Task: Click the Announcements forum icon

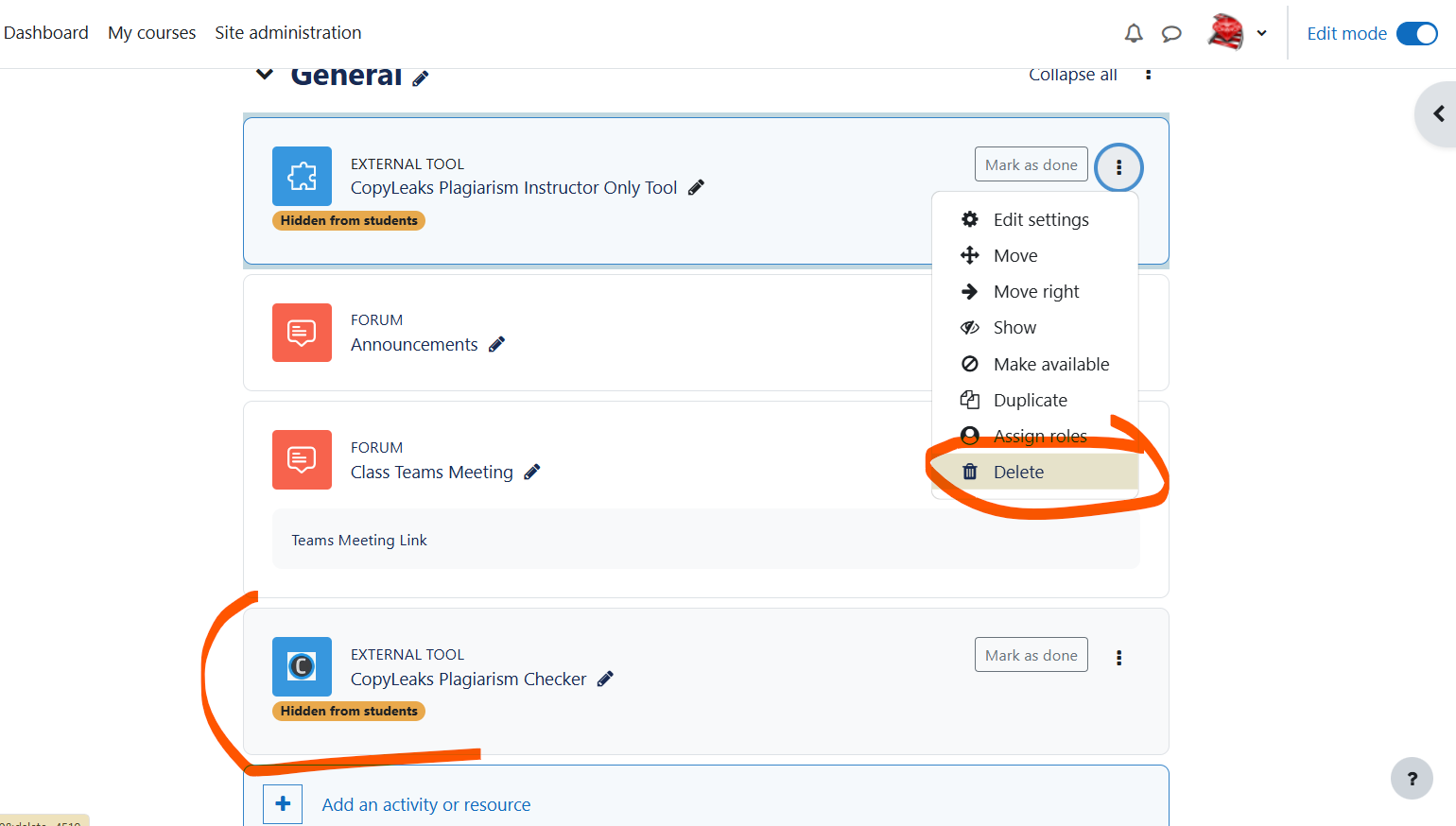Action: tap(302, 333)
